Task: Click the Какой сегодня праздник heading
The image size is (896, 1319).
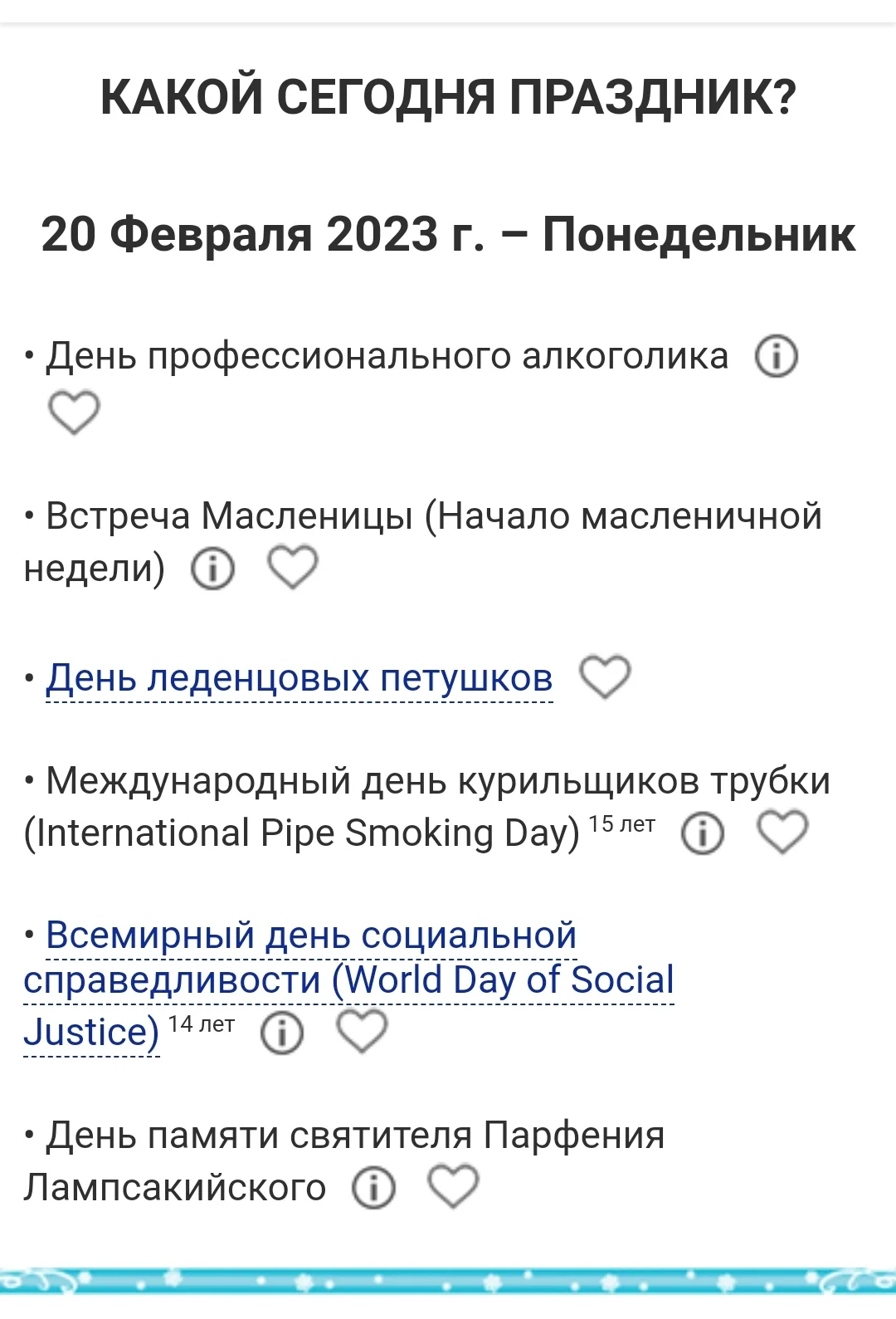Action: [x=448, y=97]
